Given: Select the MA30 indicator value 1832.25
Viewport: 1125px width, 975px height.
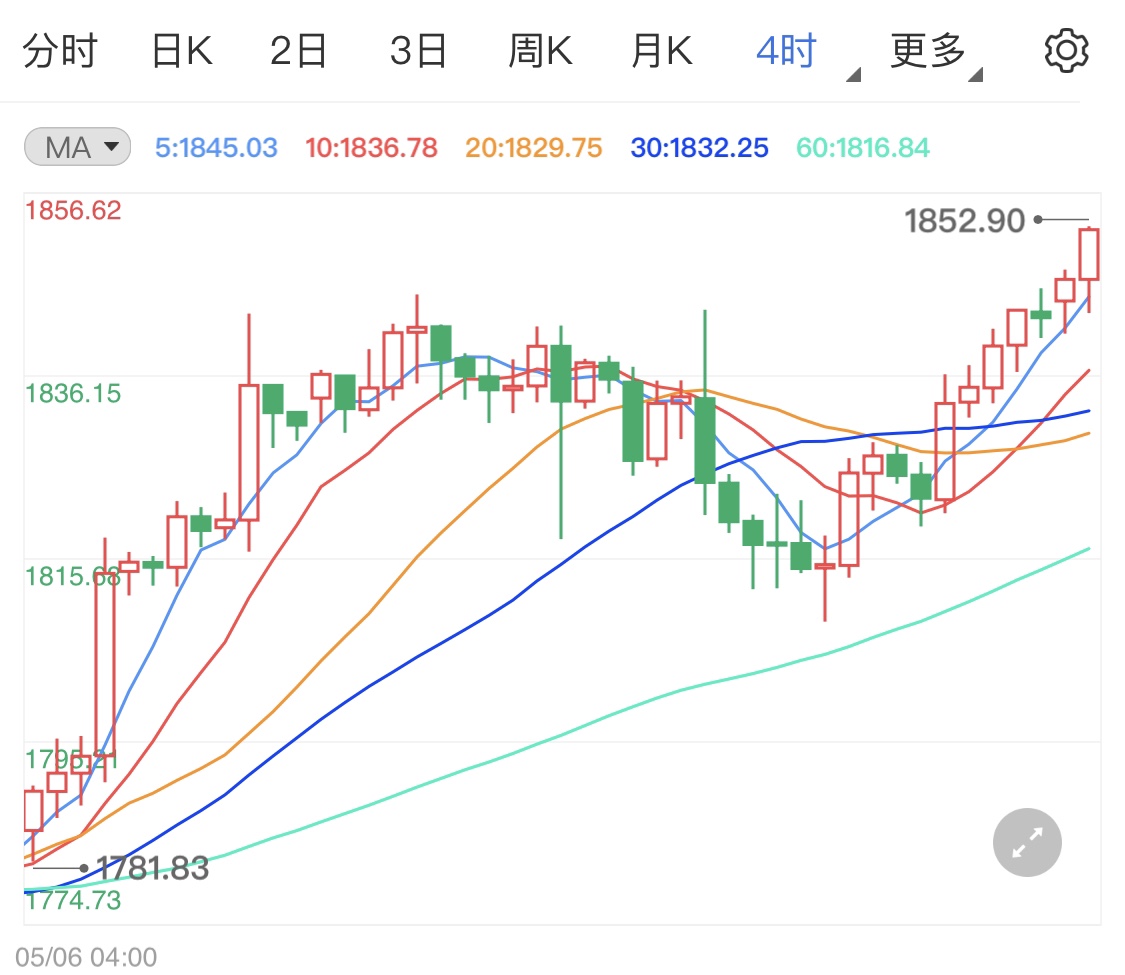Looking at the screenshot, I should pos(698,147).
